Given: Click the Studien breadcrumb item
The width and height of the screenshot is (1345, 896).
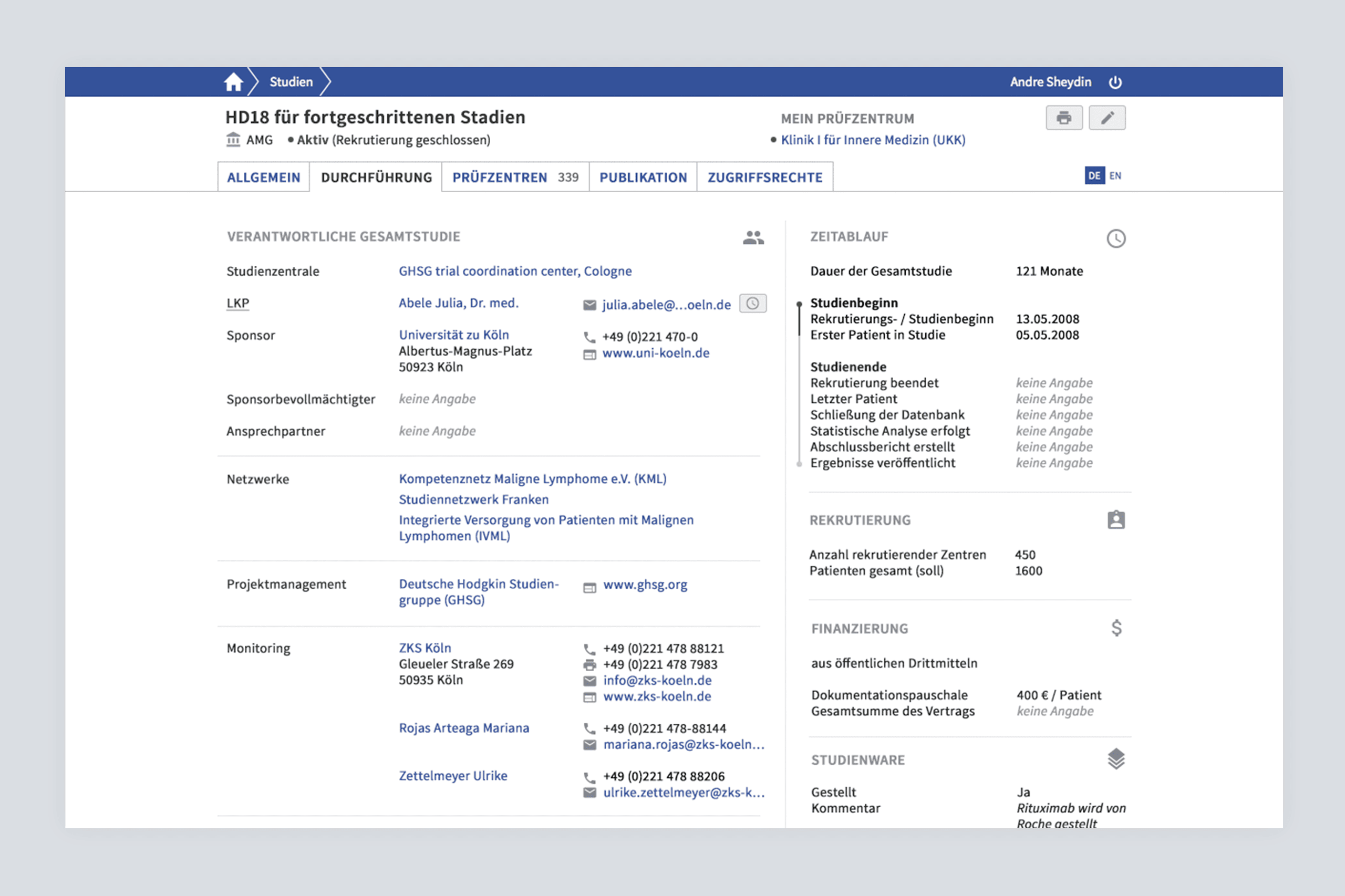Looking at the screenshot, I should [291, 82].
